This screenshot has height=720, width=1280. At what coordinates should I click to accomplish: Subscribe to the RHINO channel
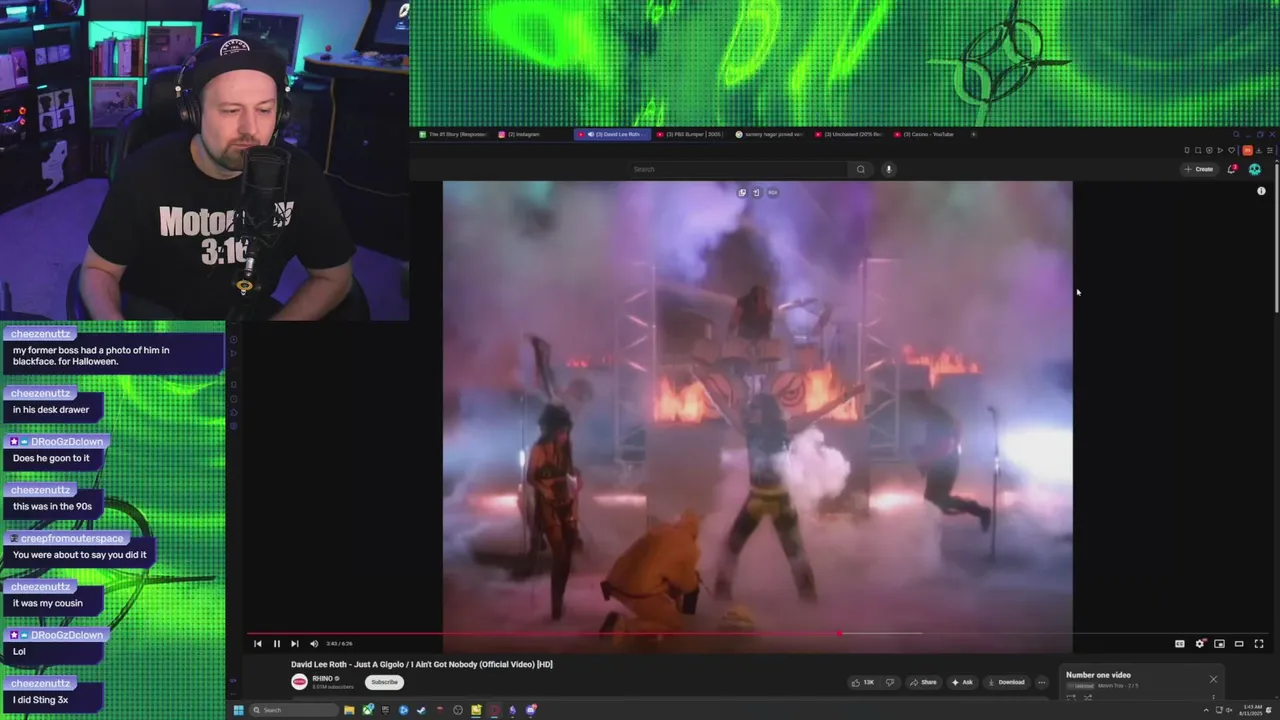coord(384,682)
